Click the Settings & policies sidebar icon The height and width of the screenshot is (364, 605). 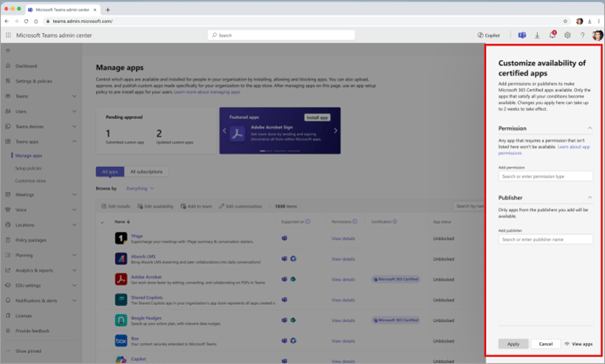coord(8,81)
